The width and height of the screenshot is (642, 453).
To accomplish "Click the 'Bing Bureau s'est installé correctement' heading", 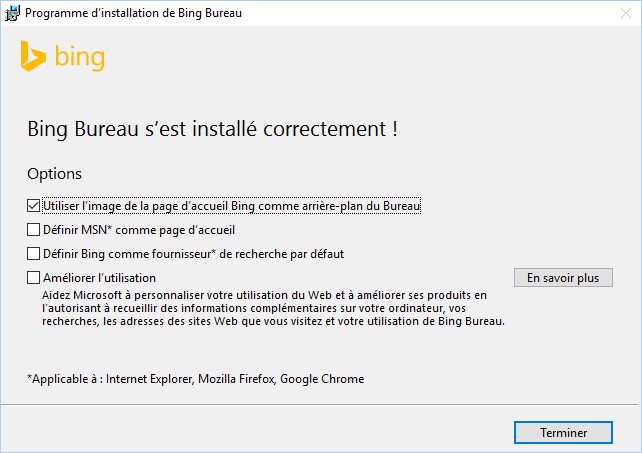I will (x=217, y=130).
